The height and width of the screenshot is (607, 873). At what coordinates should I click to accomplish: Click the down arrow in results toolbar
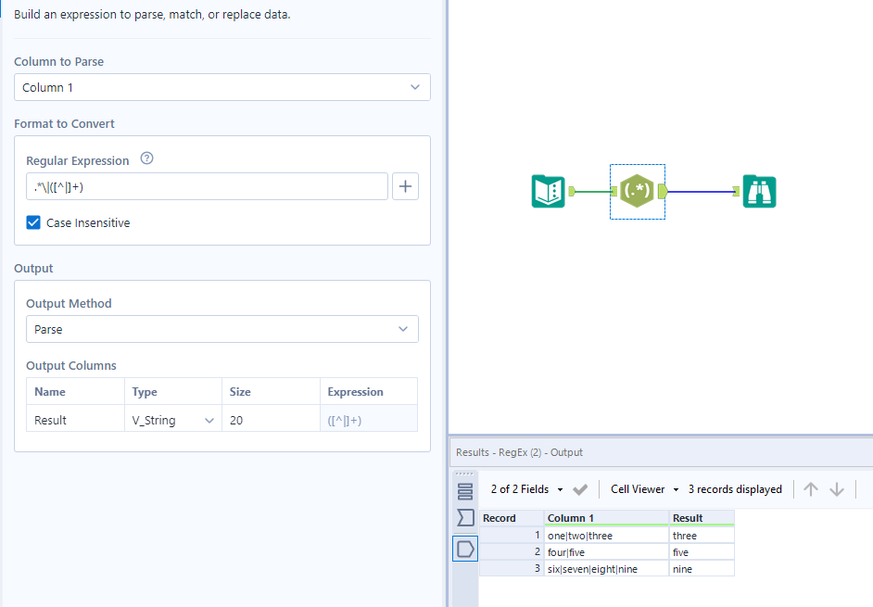(x=836, y=489)
